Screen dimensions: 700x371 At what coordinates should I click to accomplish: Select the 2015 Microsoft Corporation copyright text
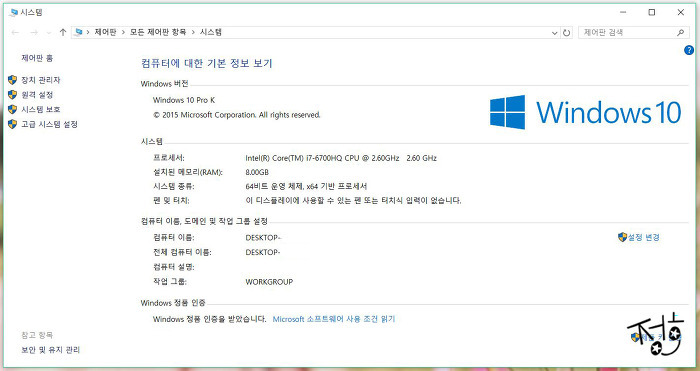tap(237, 115)
